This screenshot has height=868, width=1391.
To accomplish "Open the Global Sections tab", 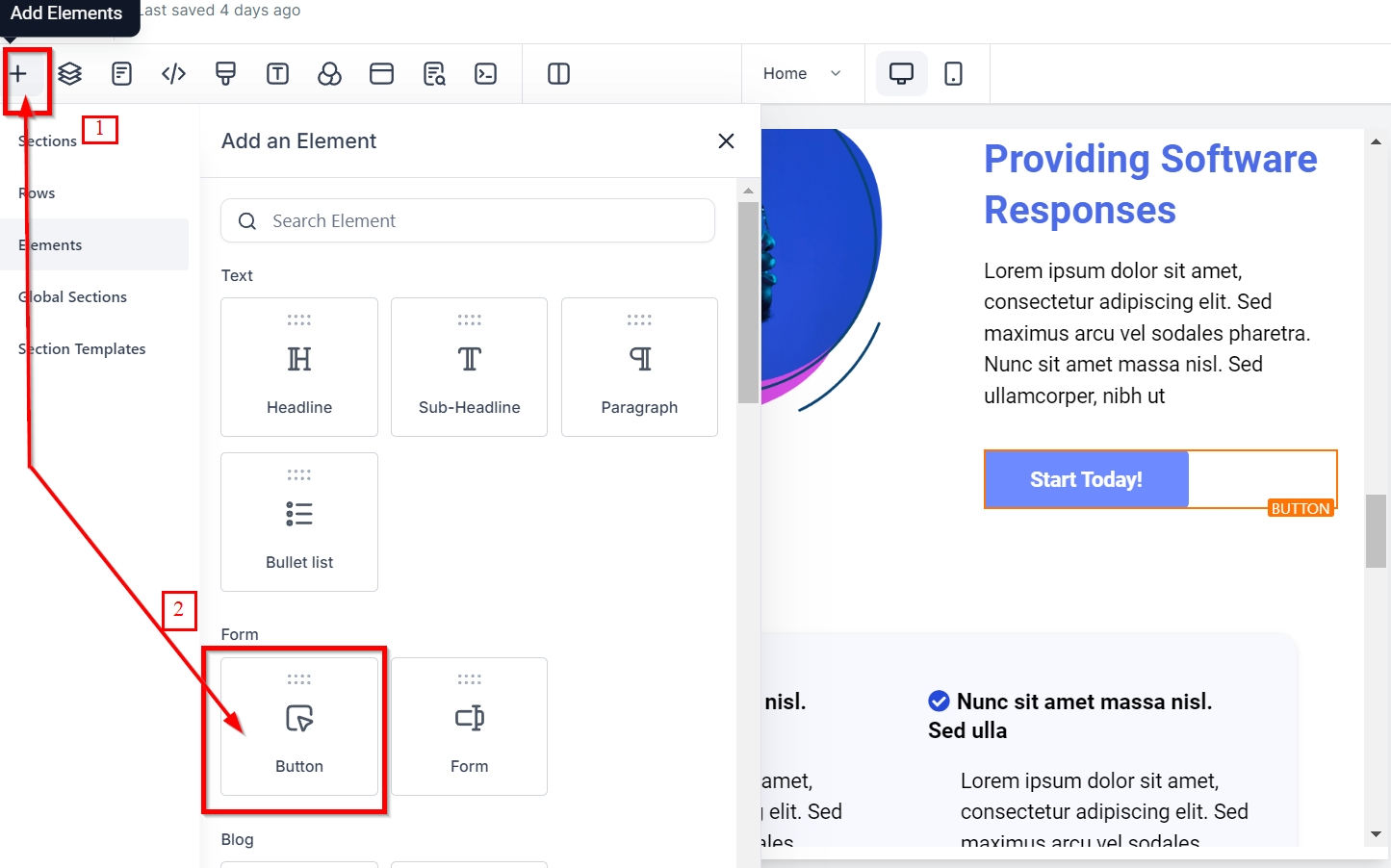I will click(x=73, y=297).
